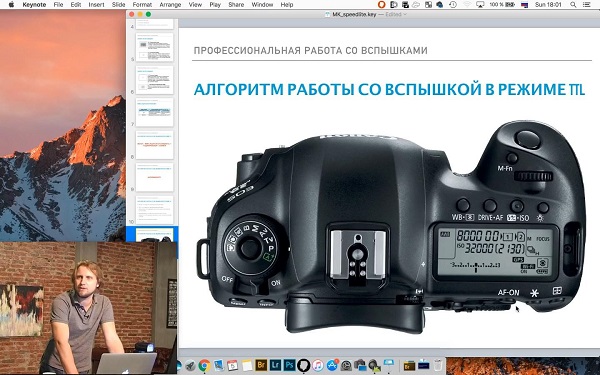Screen dimensions: 600x375
Task: Select the Canon camera image on slide
Action: click(x=391, y=228)
